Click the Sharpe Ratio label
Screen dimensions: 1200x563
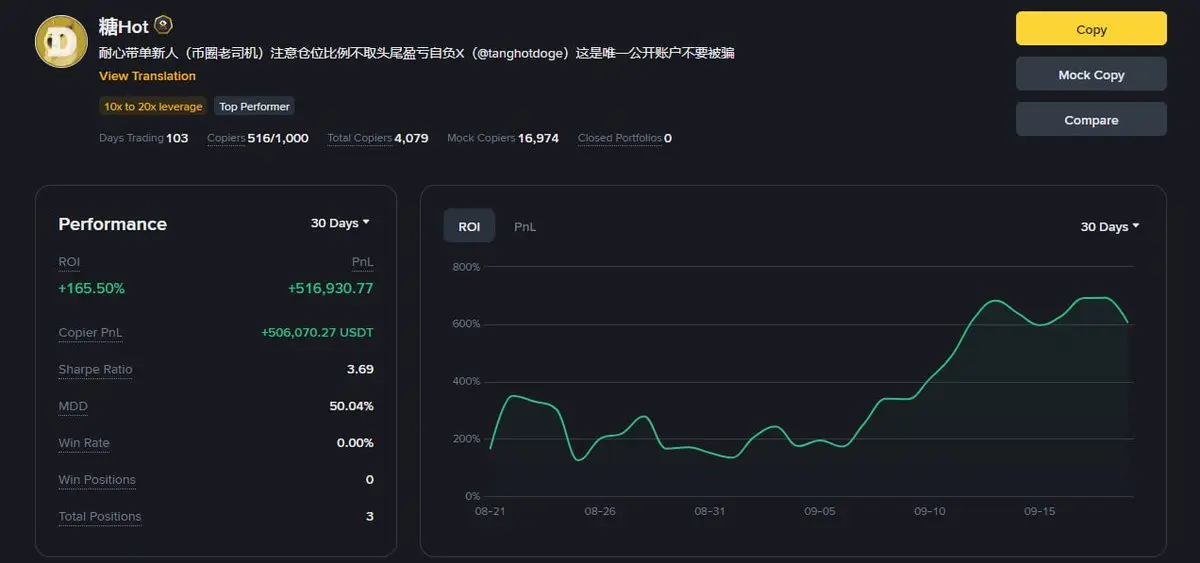[95, 369]
